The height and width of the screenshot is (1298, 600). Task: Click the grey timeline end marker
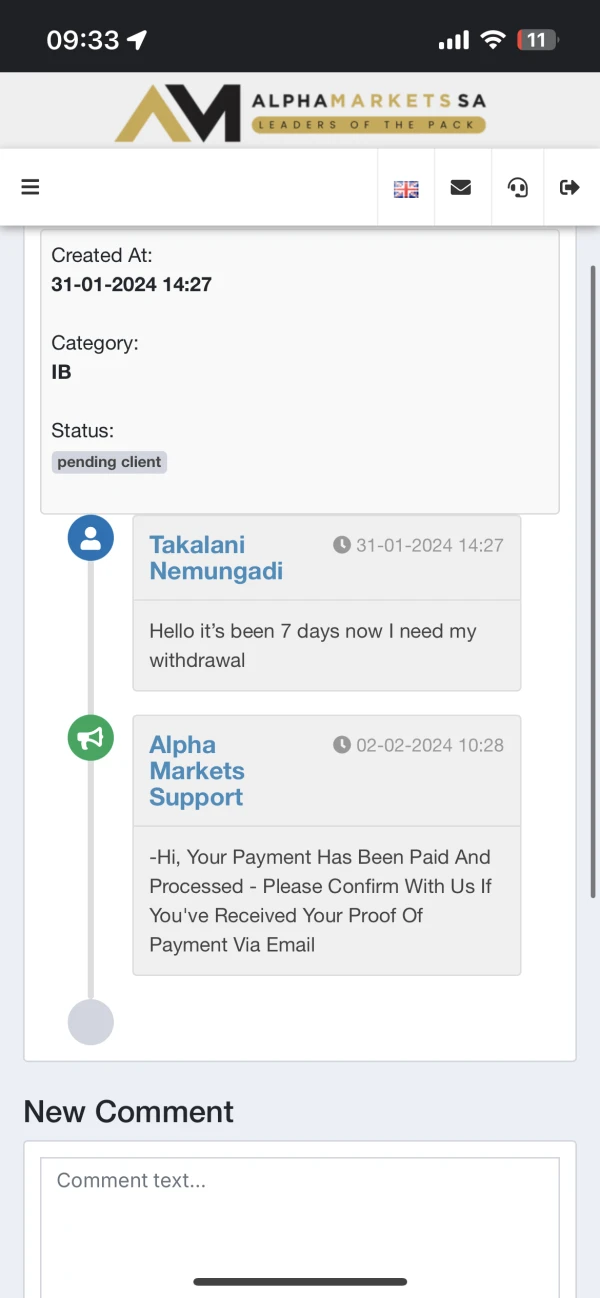click(x=90, y=1022)
